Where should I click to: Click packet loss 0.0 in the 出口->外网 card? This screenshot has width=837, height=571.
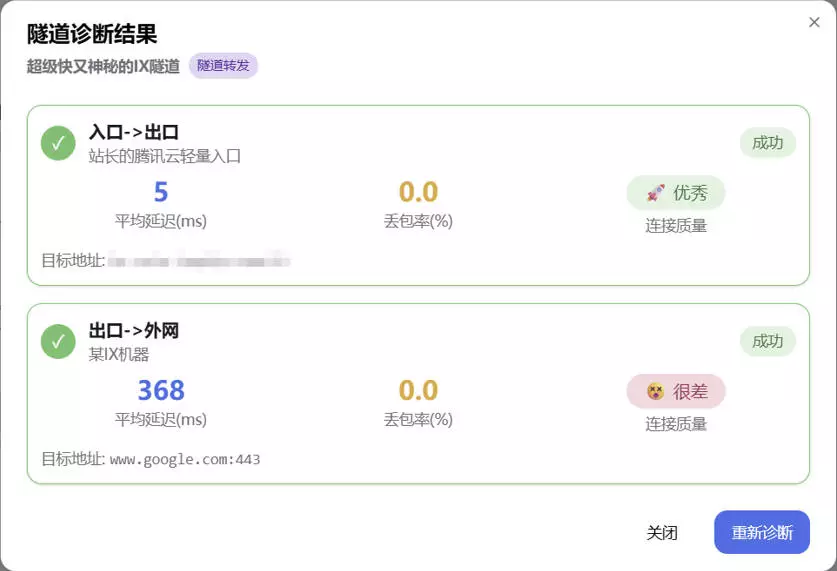[x=418, y=390]
